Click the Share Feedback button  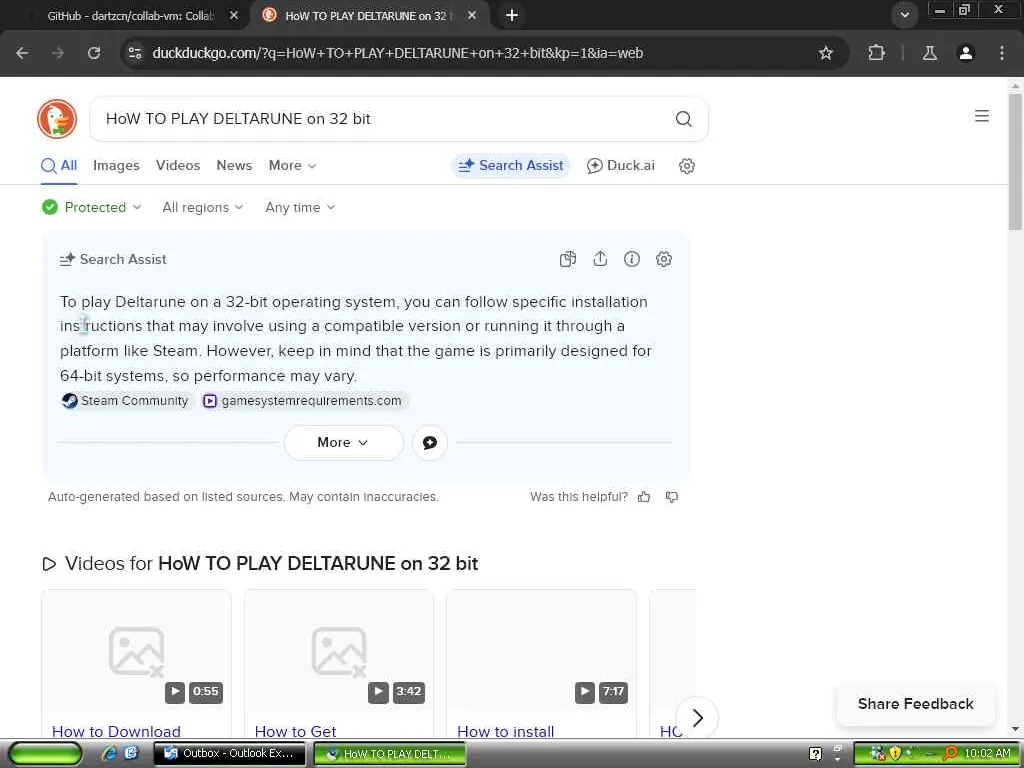pos(915,704)
